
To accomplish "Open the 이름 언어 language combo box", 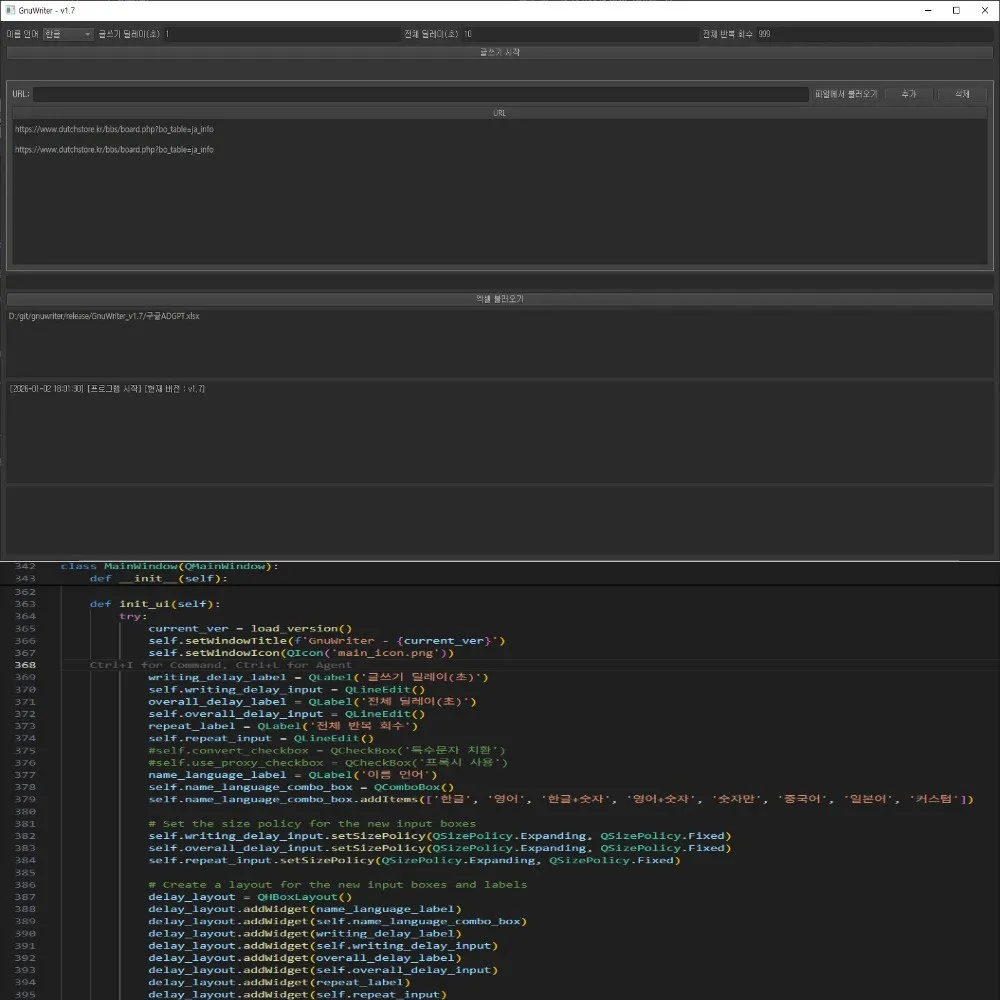I will [68, 34].
